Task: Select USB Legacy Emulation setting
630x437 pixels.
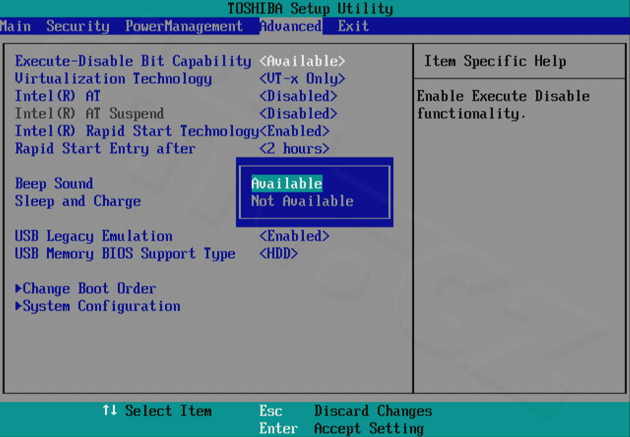Action: 94,236
